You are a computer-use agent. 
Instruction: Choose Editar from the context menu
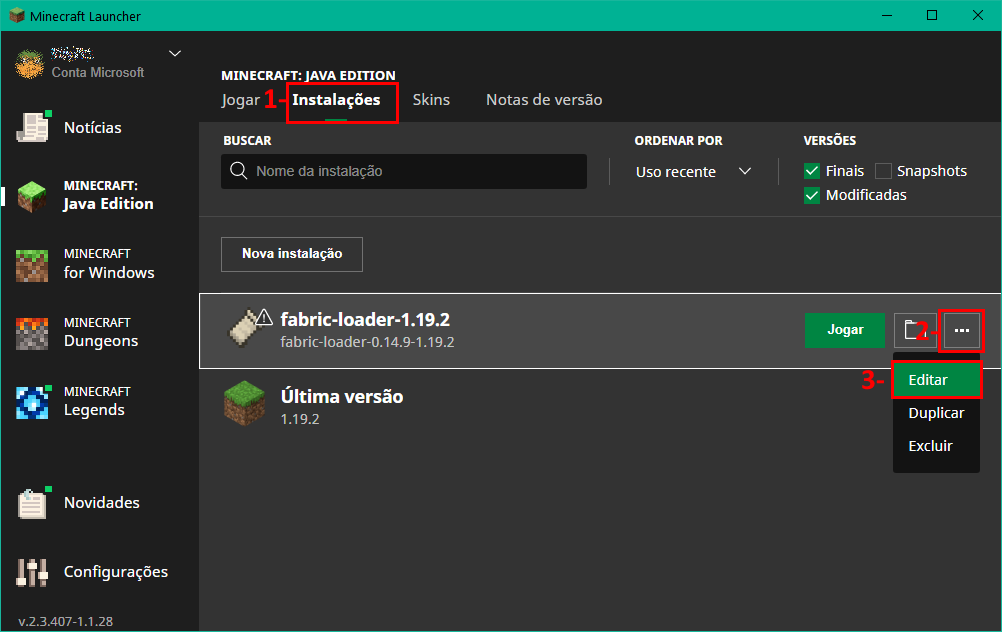pyautogui.click(x=936, y=380)
